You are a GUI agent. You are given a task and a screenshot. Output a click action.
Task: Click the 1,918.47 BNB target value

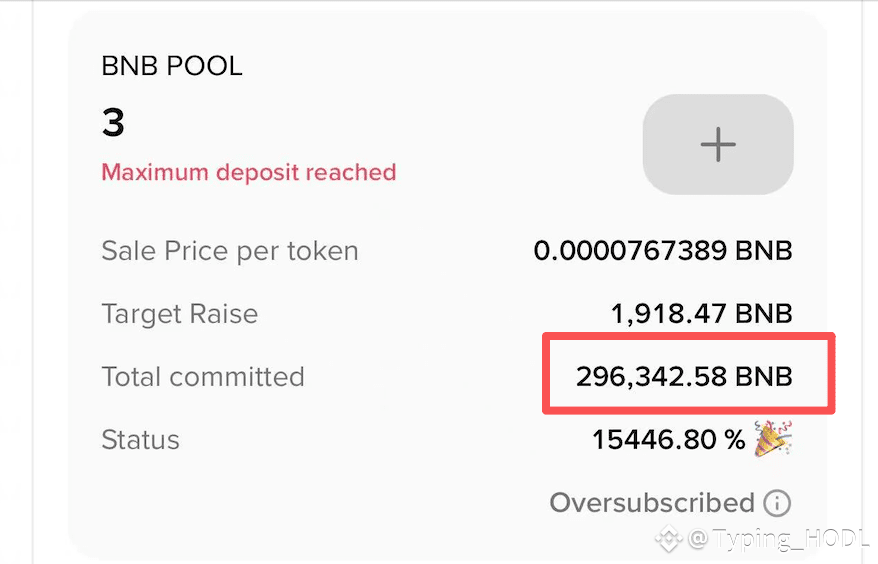[702, 314]
